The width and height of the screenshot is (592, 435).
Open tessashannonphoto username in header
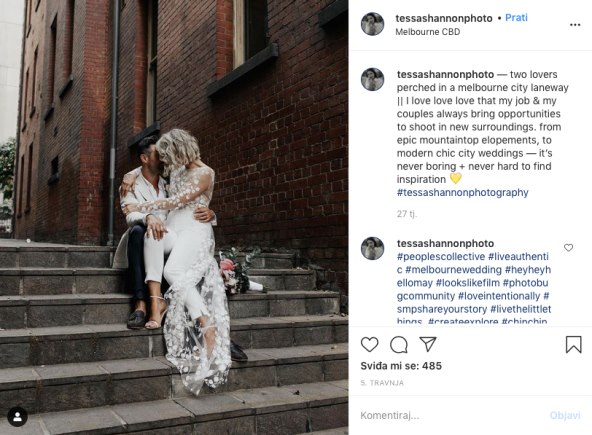click(x=444, y=18)
